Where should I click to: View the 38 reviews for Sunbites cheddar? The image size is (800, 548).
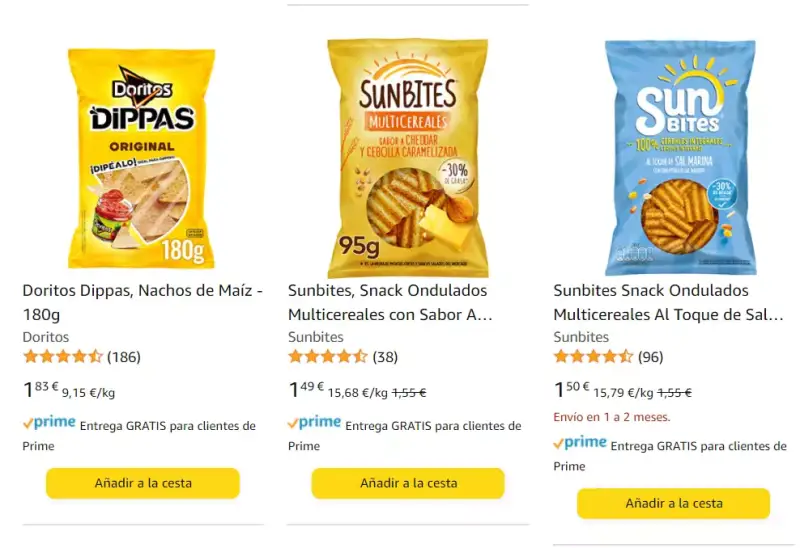click(x=385, y=357)
